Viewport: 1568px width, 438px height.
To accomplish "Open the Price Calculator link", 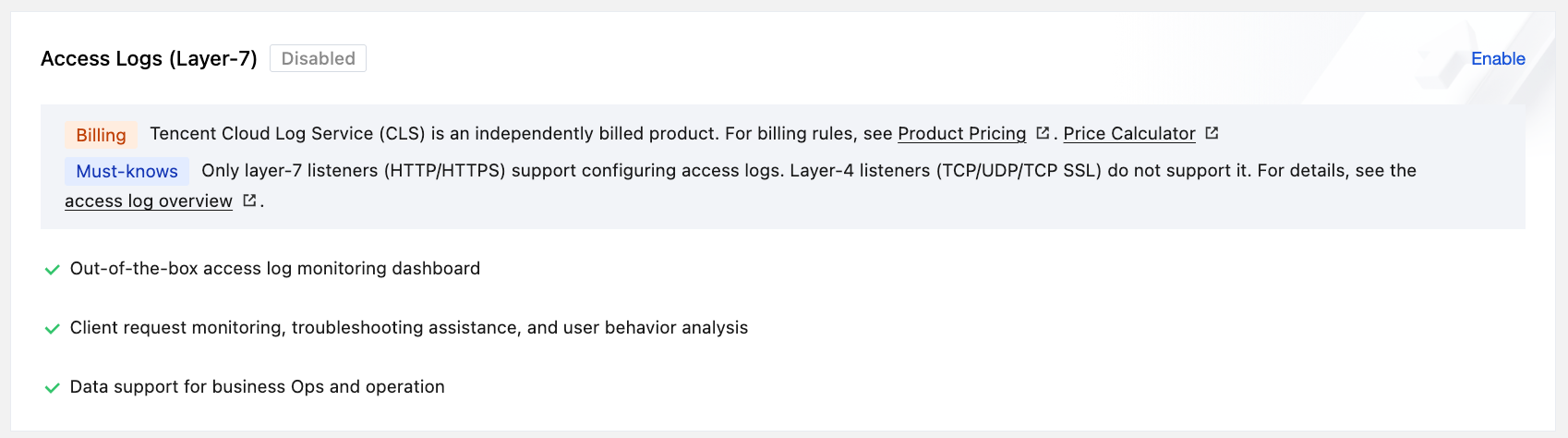I will click(x=1128, y=134).
